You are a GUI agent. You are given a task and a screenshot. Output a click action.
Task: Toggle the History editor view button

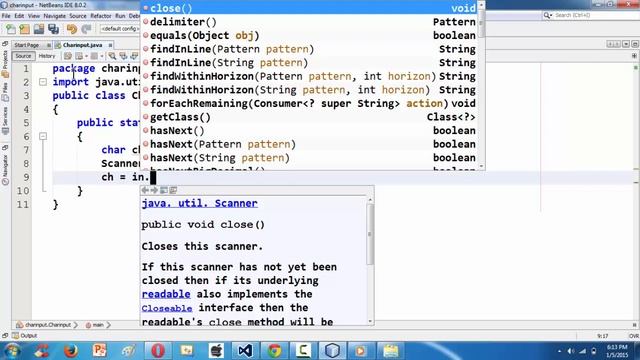point(47,56)
